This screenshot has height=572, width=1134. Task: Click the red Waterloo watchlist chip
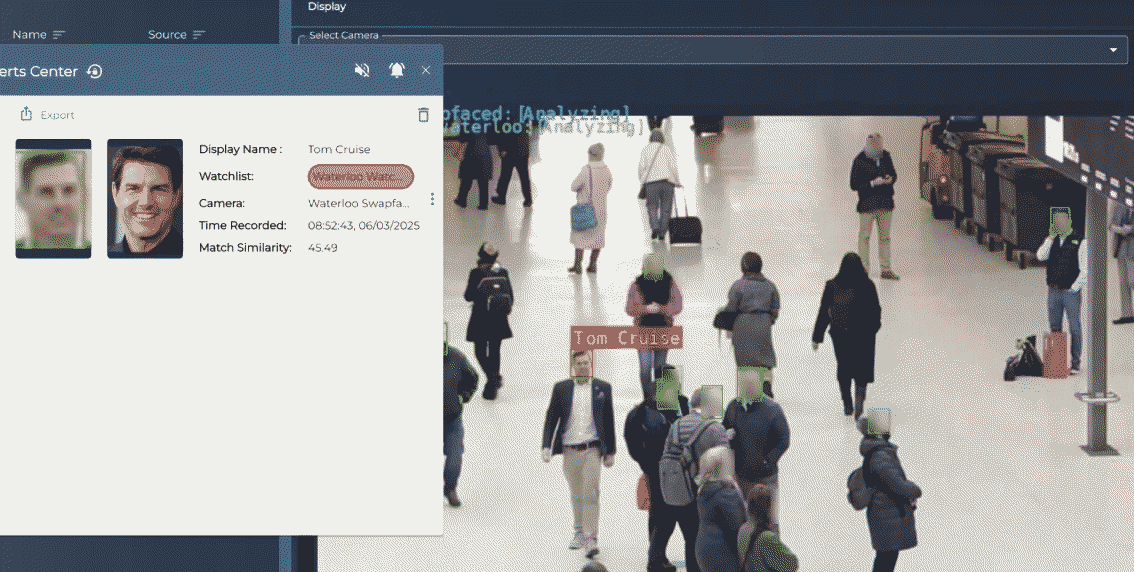360,176
